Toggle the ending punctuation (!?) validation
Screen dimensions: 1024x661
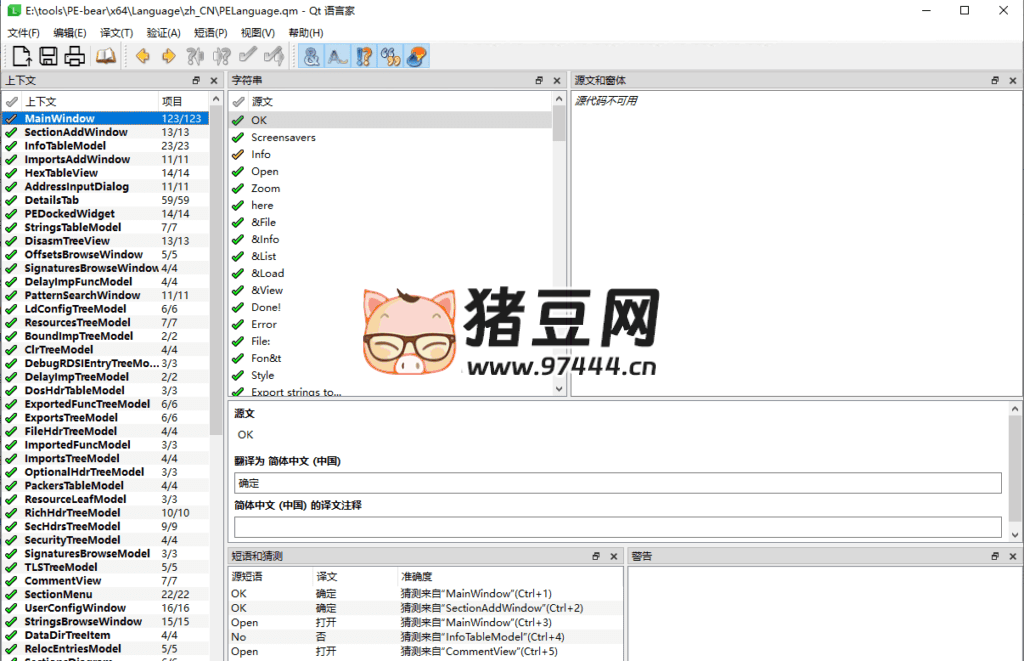[x=363, y=55]
